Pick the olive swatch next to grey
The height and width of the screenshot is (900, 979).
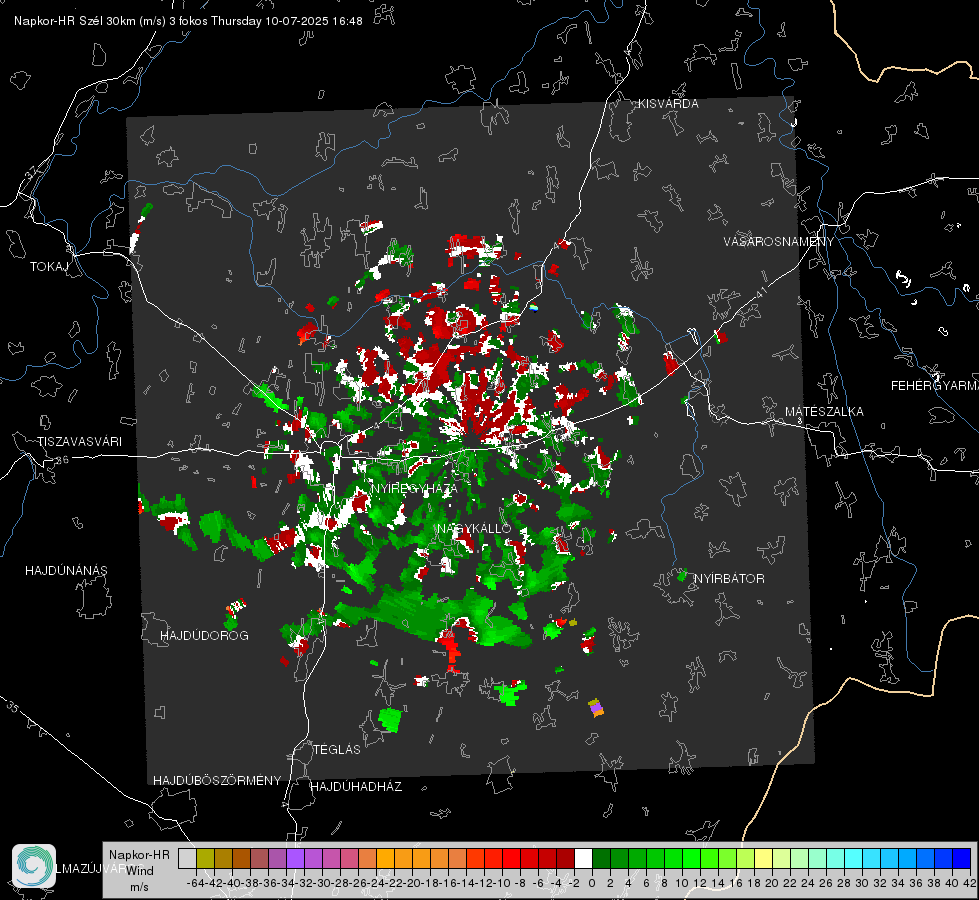pos(205,859)
